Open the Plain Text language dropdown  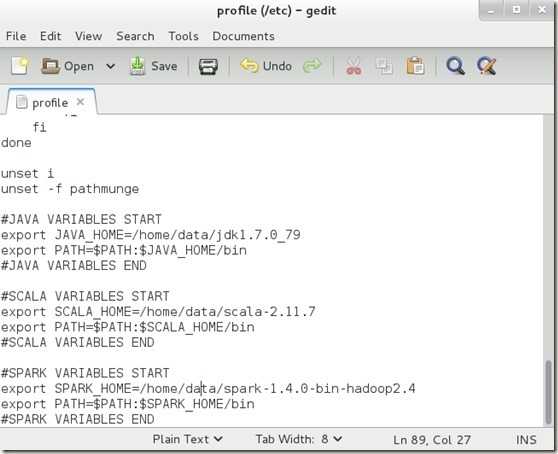coord(188,439)
